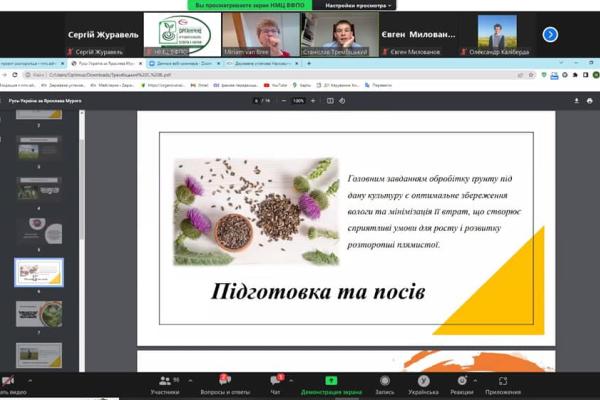Zoom in the PDF with plus button
This screenshot has width=600, height=400.
pos(313,101)
